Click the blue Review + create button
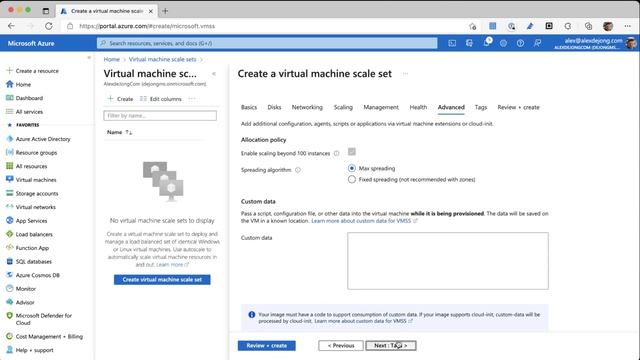Viewport: 640px width, 360px height. [x=267, y=345]
